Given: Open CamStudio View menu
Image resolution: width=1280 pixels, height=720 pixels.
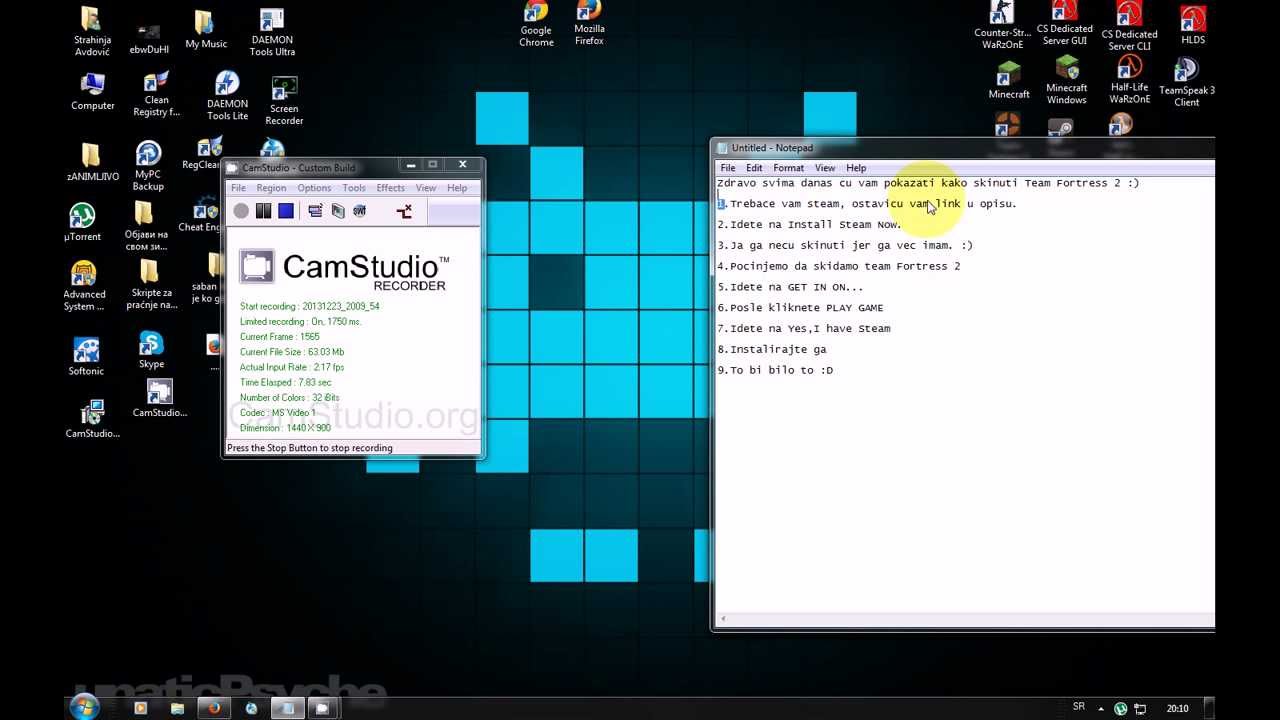Looking at the screenshot, I should pos(426,188).
